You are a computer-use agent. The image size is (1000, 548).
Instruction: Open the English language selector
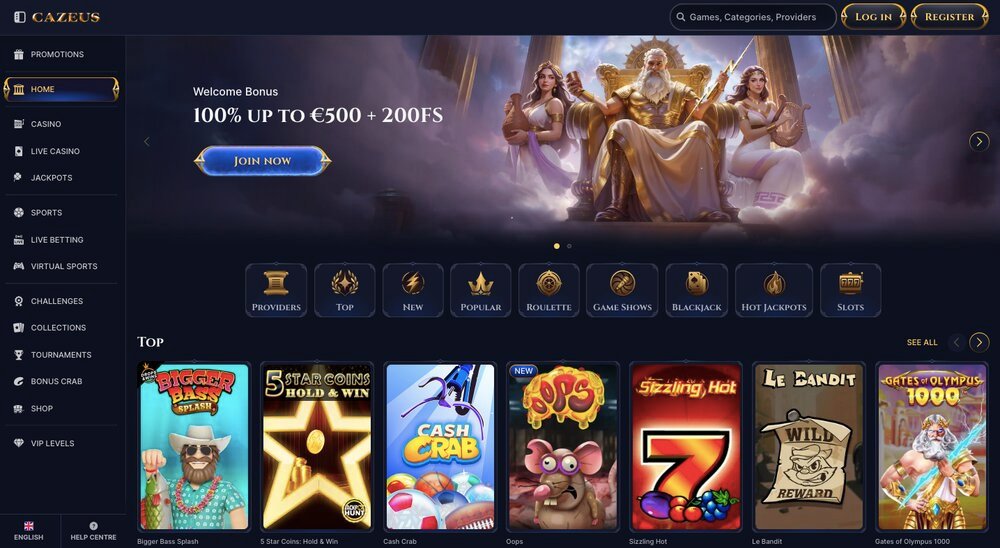29,531
